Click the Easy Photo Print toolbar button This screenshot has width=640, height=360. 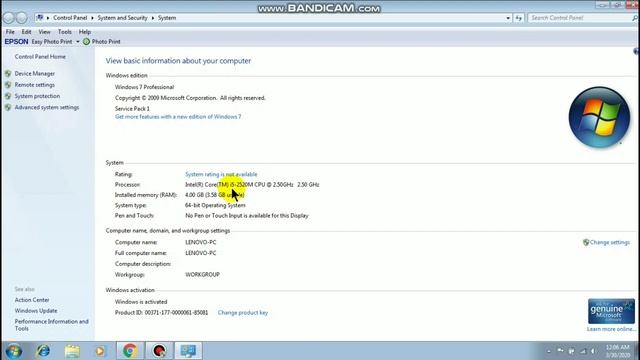point(52,42)
